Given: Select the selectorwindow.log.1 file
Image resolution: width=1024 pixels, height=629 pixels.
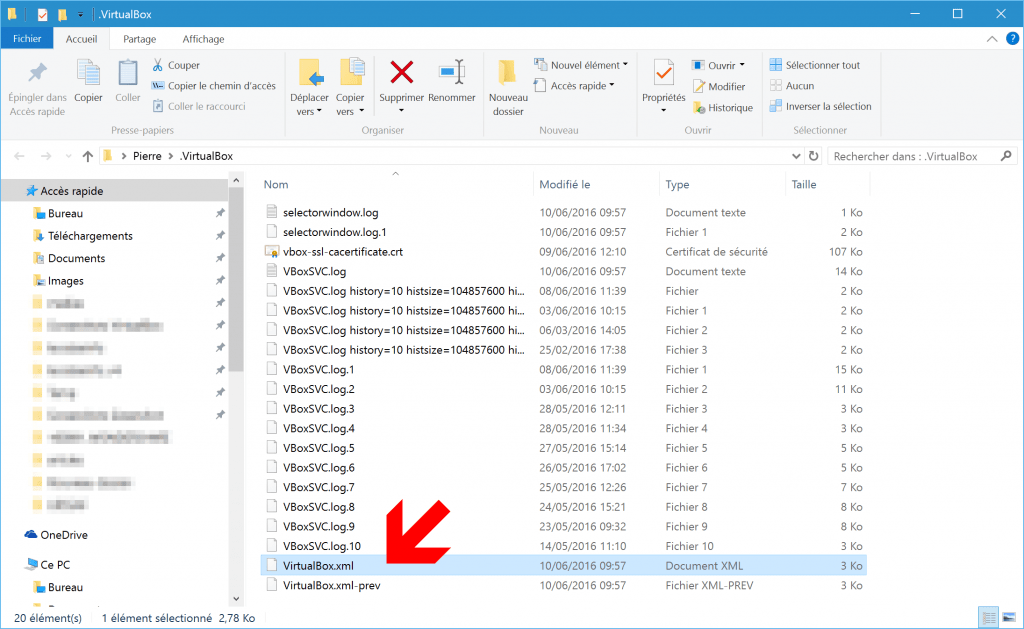Looking at the screenshot, I should click(334, 232).
